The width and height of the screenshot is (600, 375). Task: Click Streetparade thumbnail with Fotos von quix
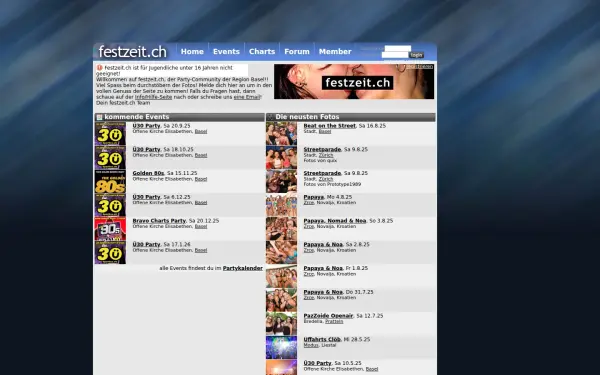coord(281,157)
